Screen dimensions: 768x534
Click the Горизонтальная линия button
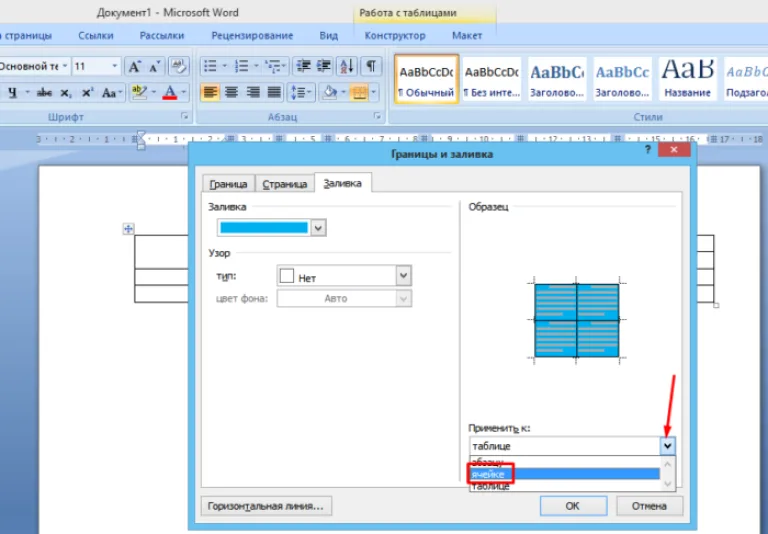(266, 506)
